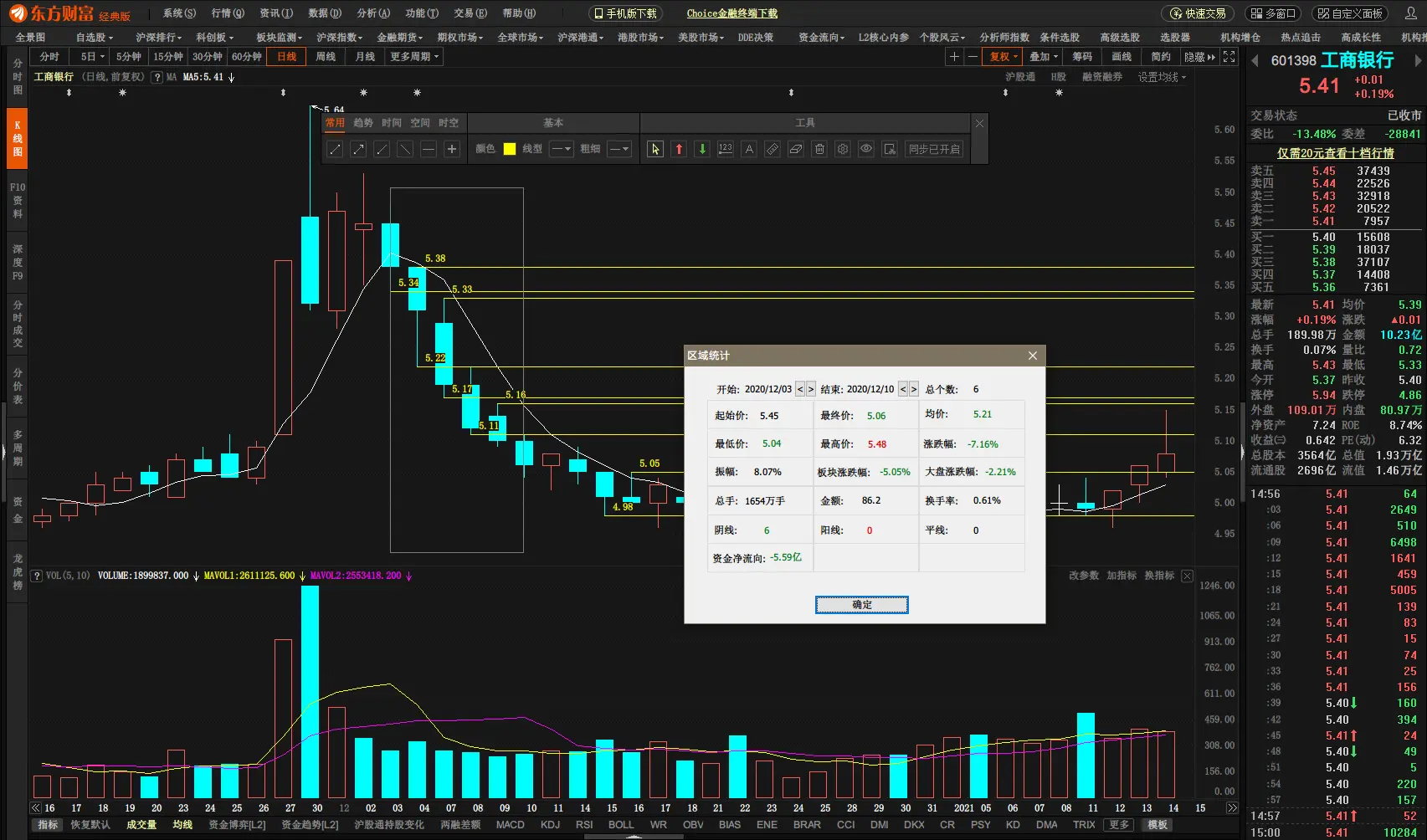The width and height of the screenshot is (1427, 840).
Task: Select the arrow line drawing tool
Action: click(x=358, y=149)
